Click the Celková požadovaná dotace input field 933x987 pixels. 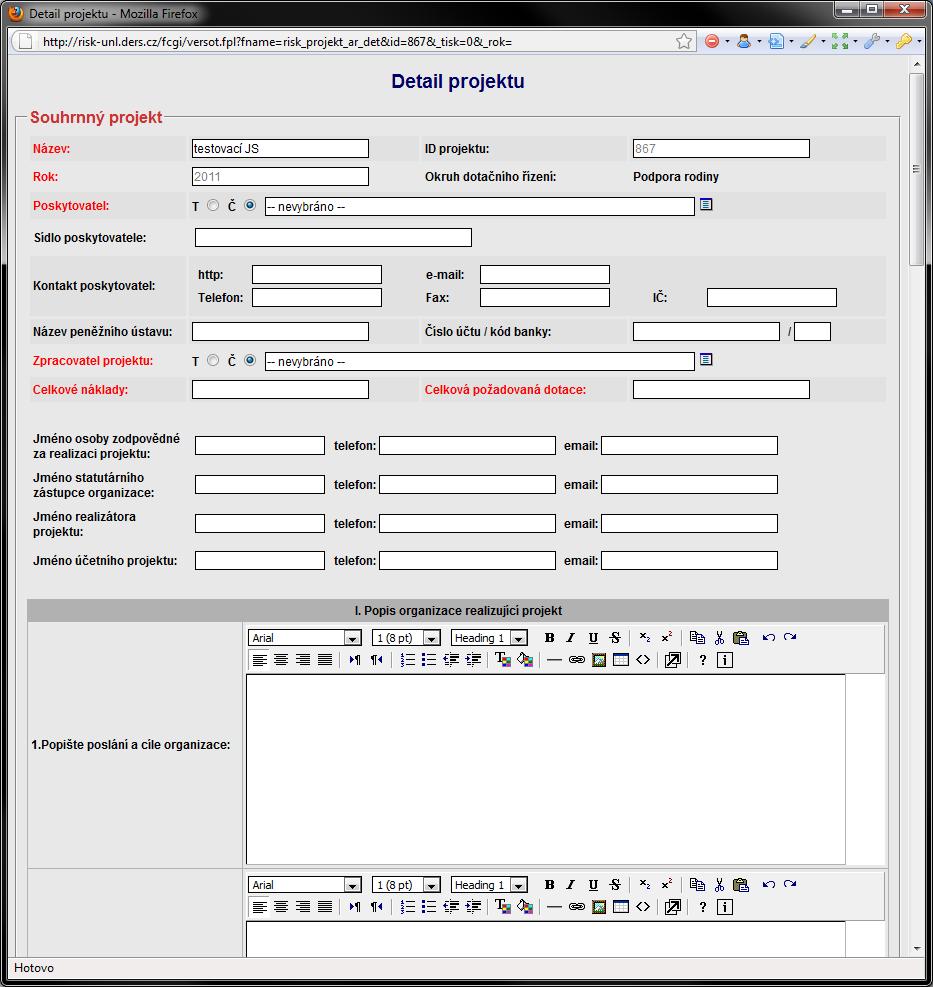click(x=721, y=390)
